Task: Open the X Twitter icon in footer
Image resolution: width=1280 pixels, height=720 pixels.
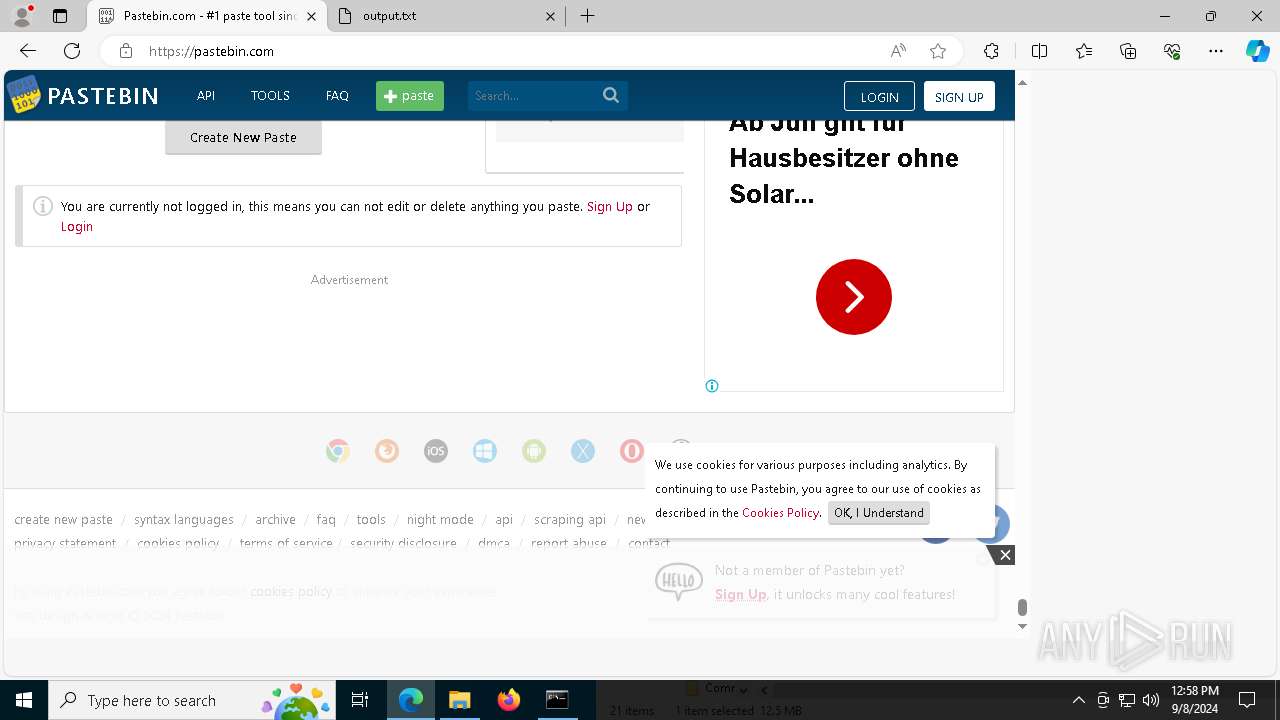Action: [x=583, y=451]
